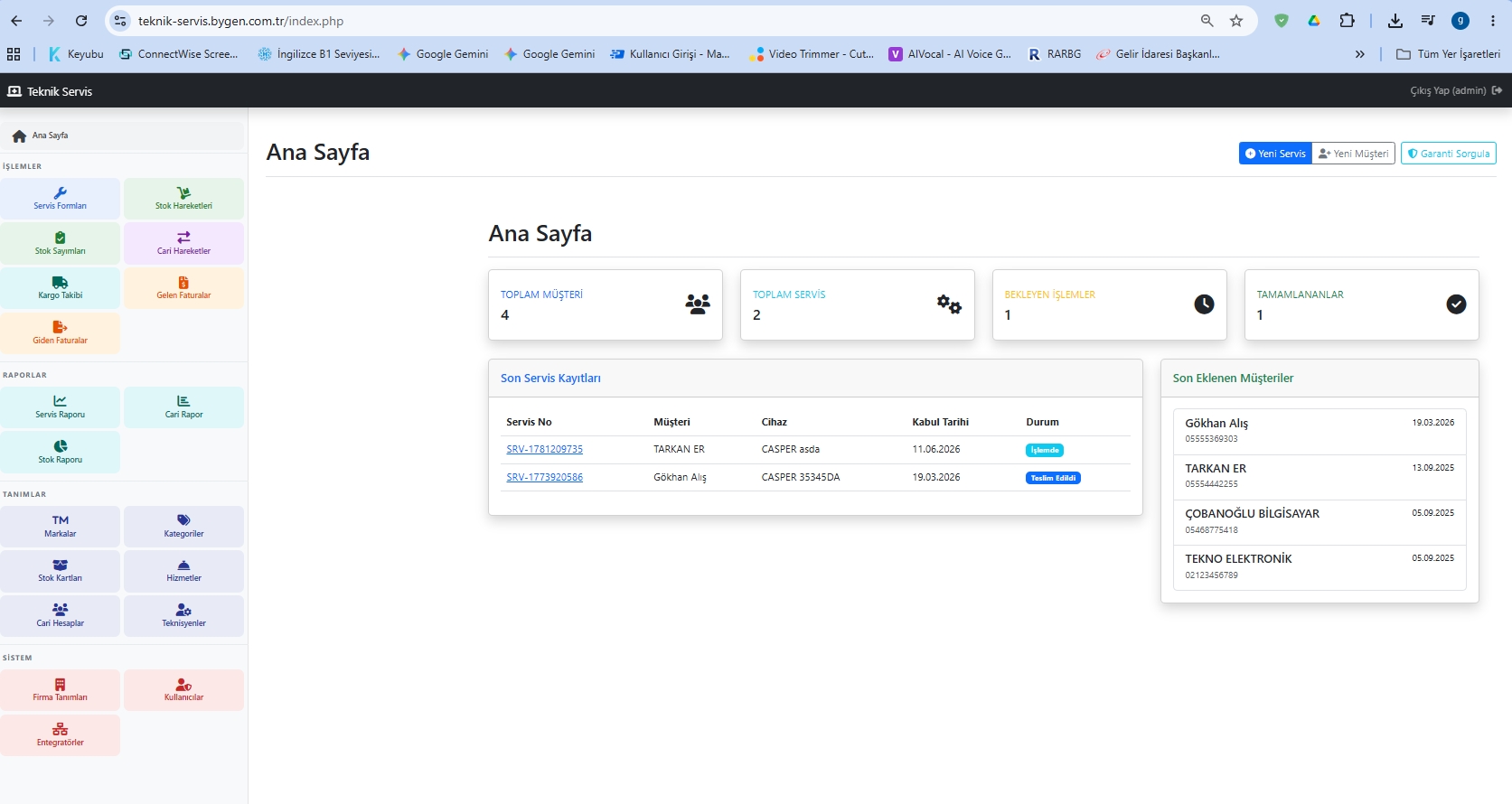The width and height of the screenshot is (1512, 804).
Task: Open Firma Tanımları tile
Action: pos(61,690)
